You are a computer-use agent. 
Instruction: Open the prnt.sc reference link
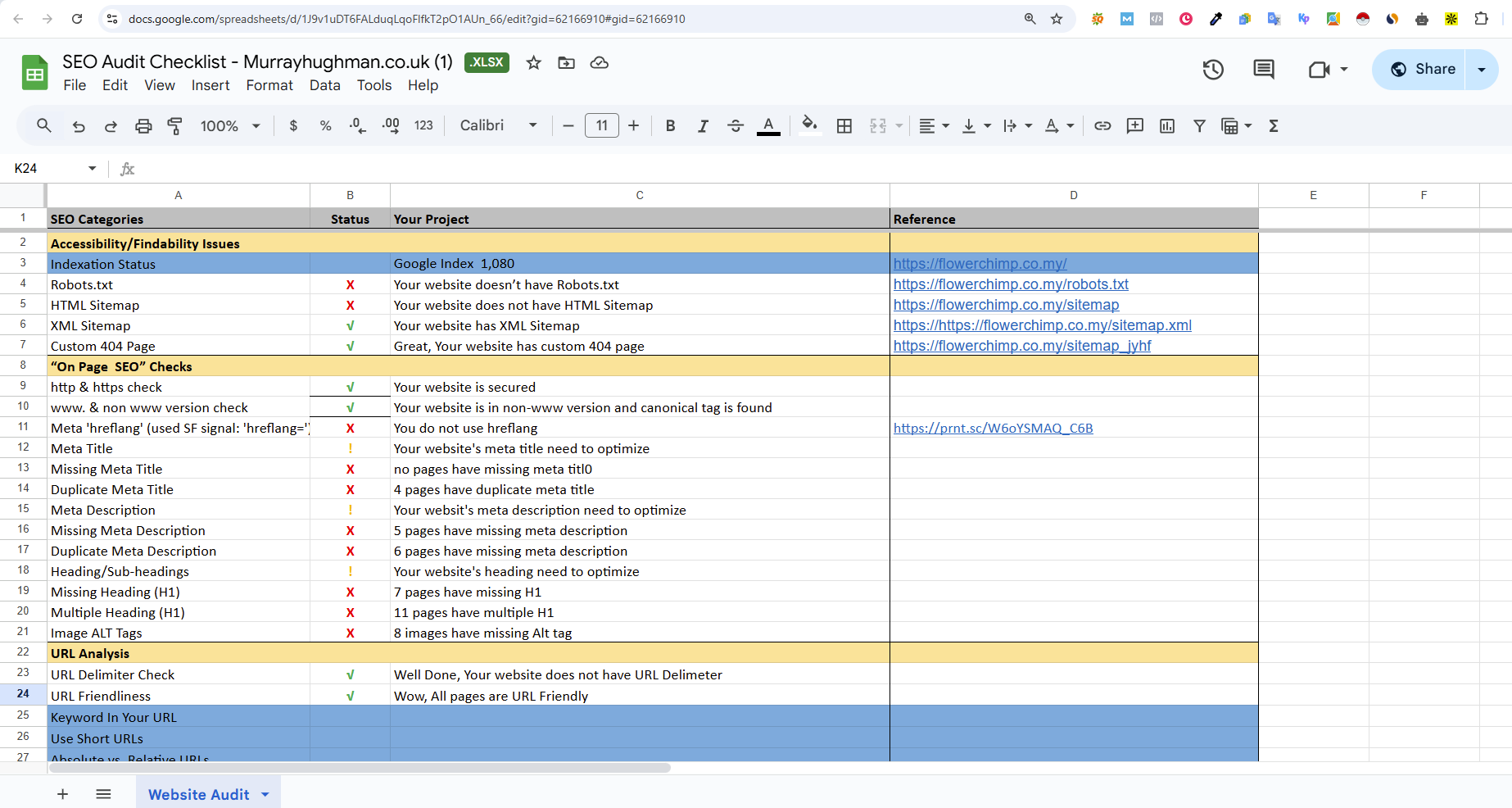pyautogui.click(x=993, y=428)
